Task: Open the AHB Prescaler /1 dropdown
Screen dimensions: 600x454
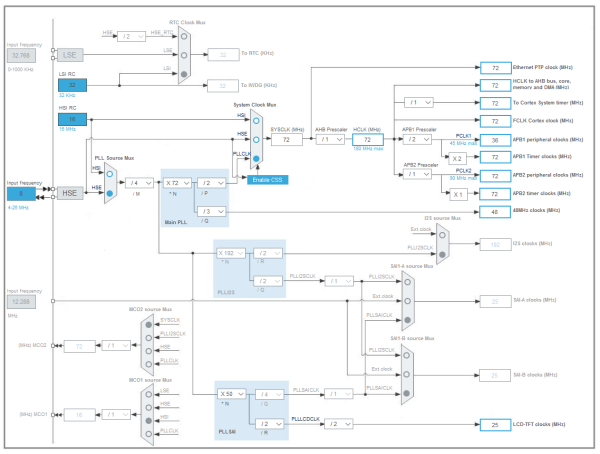Action: click(x=330, y=139)
